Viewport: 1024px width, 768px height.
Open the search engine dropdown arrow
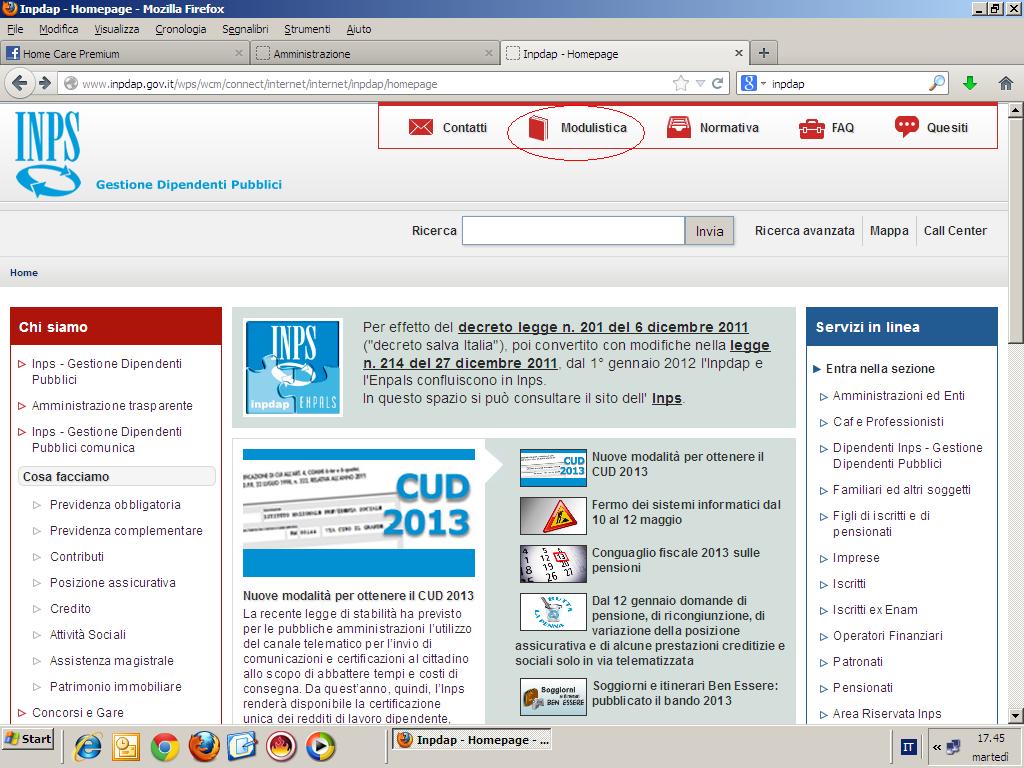(763, 84)
